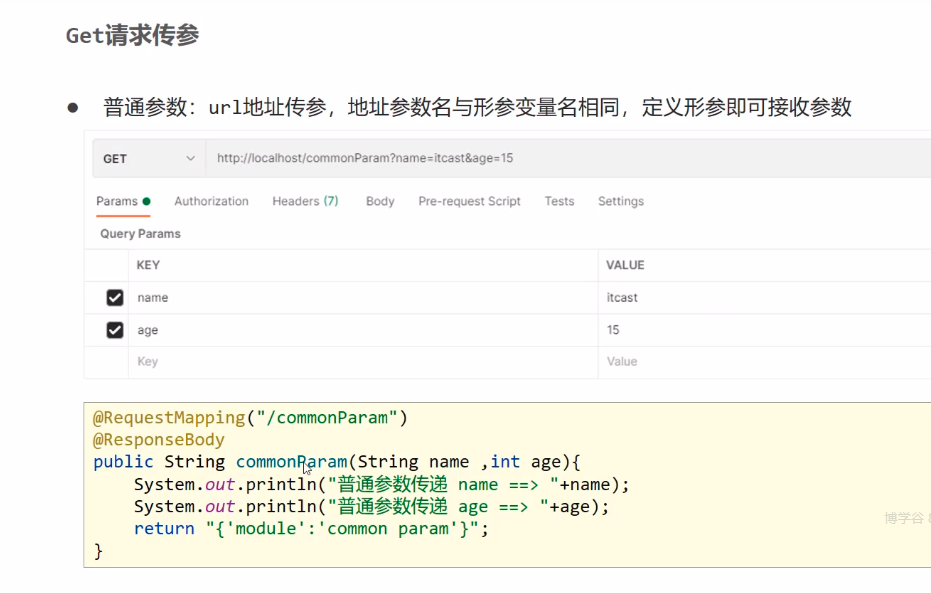This screenshot has height=593, width=931.
Task: Select the Headers (7) tab
Action: (x=305, y=201)
